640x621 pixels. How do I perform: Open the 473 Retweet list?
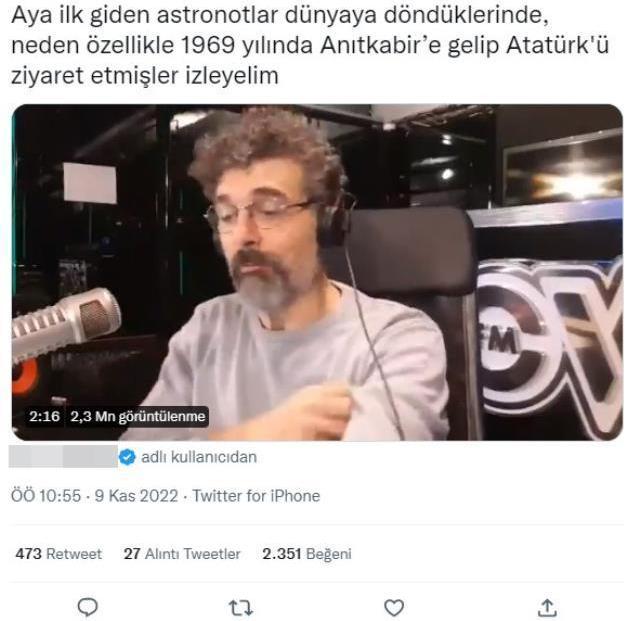58,554
